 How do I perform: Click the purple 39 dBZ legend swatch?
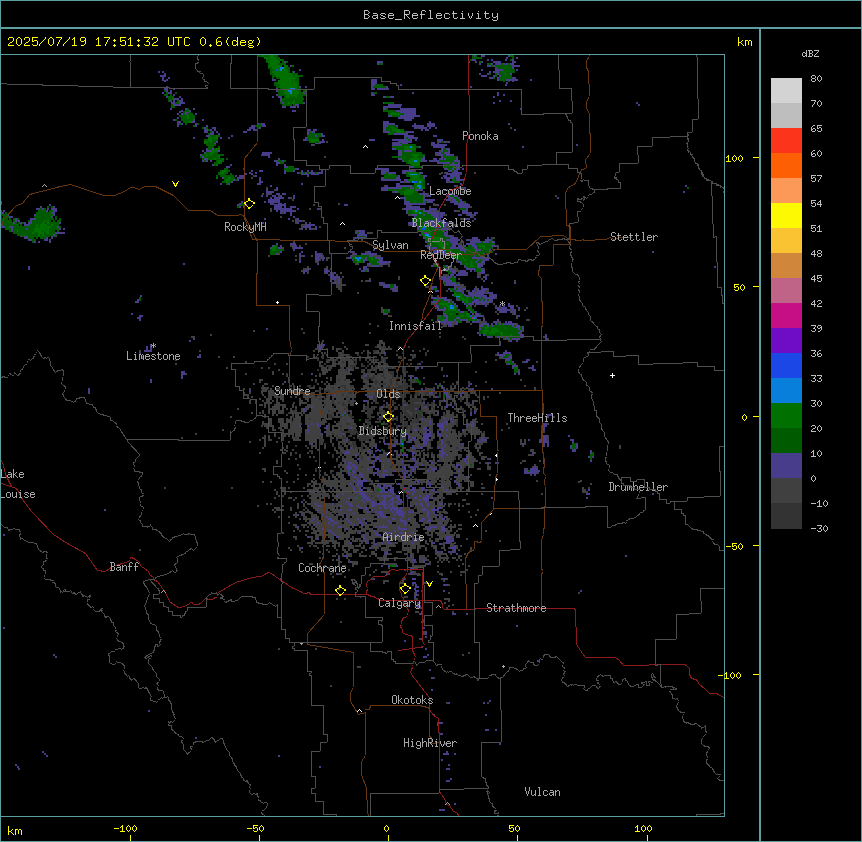pyautogui.click(x=786, y=340)
